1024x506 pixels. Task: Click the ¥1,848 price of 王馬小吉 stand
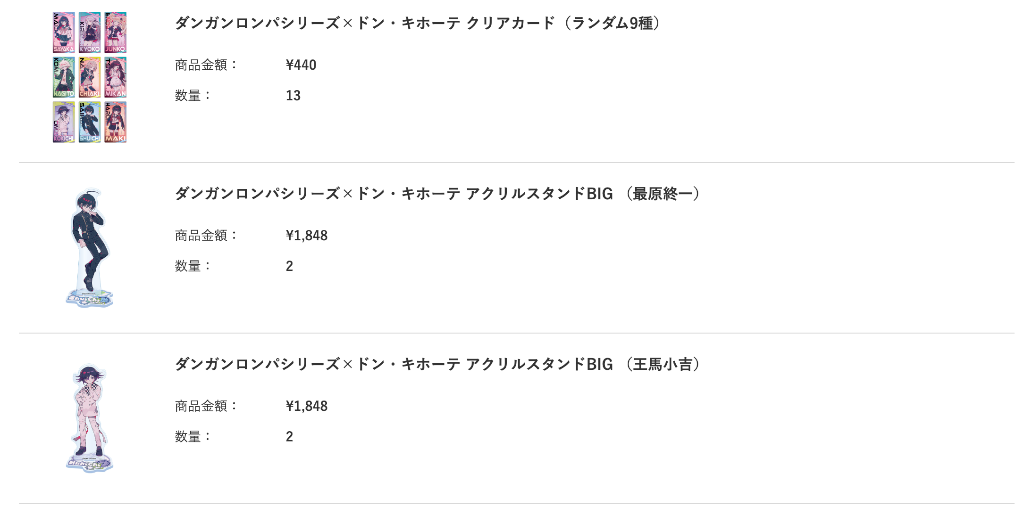click(x=307, y=406)
